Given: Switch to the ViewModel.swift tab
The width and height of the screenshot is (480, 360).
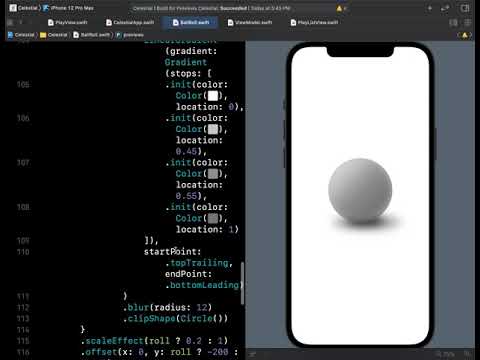Looking at the screenshot, I should tap(250, 22).
